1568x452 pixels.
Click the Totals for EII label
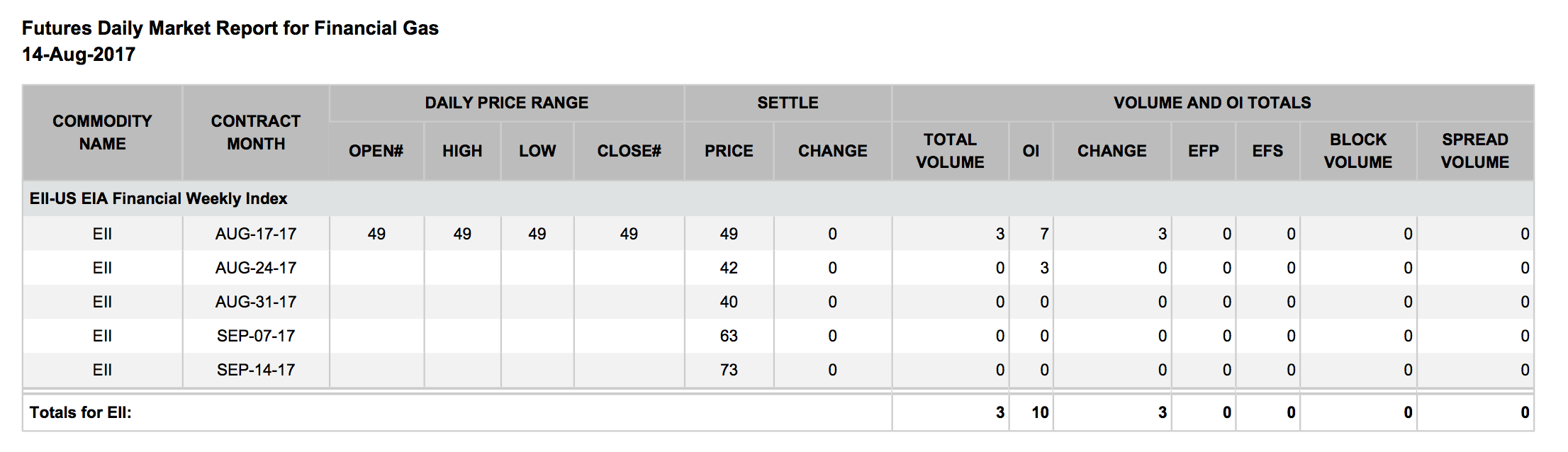(x=80, y=412)
